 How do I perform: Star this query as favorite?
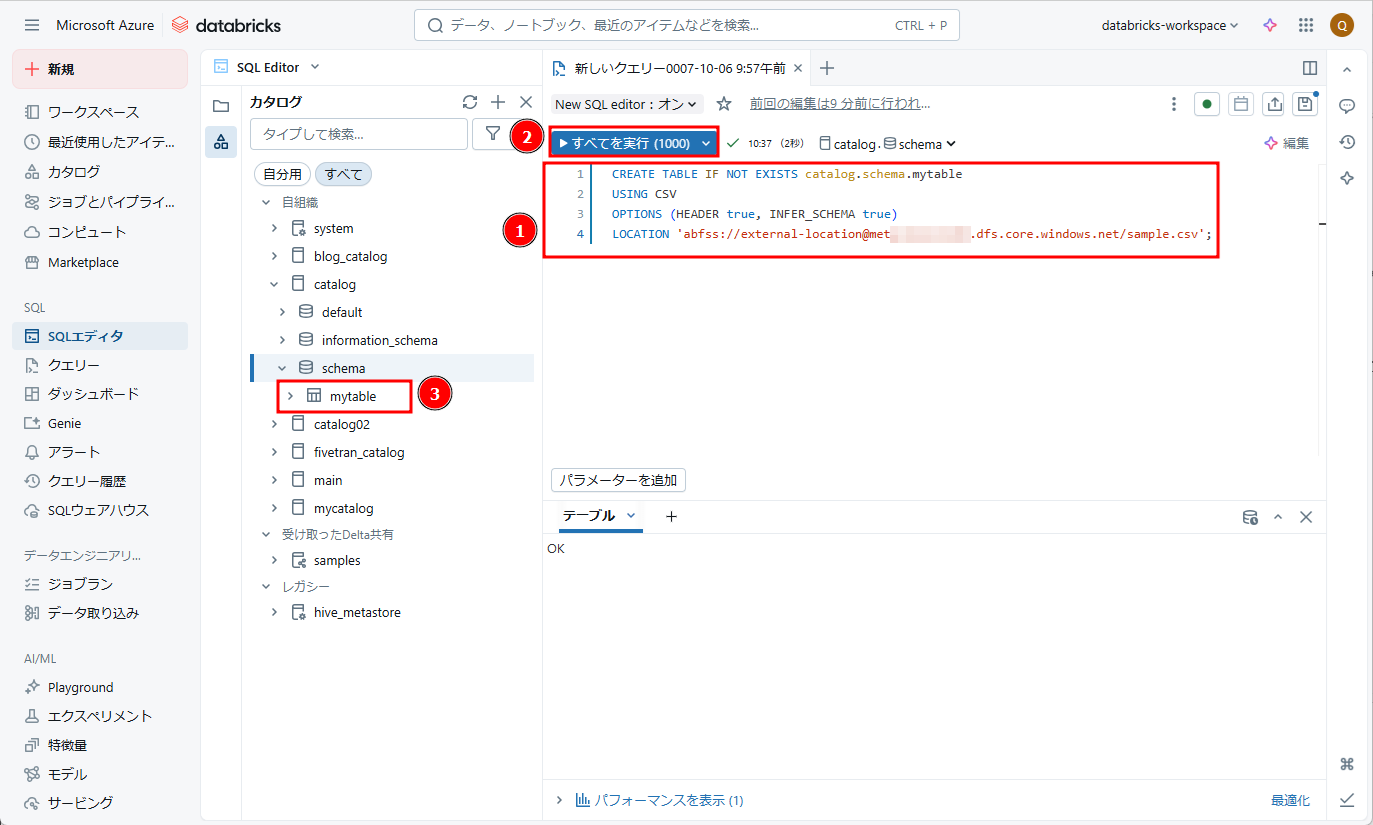(724, 104)
